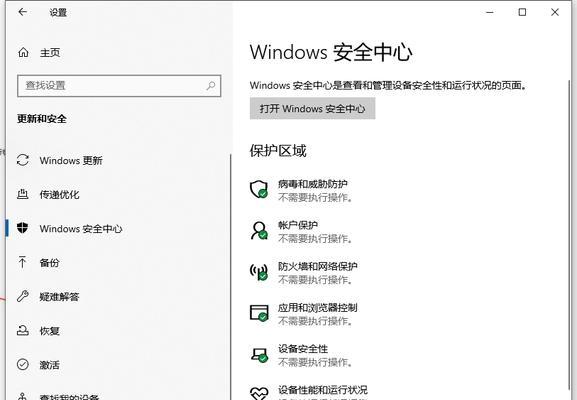Click 不需要执行操作 under 设备安全性
The width and height of the screenshot is (577, 400).
click(x=315, y=362)
